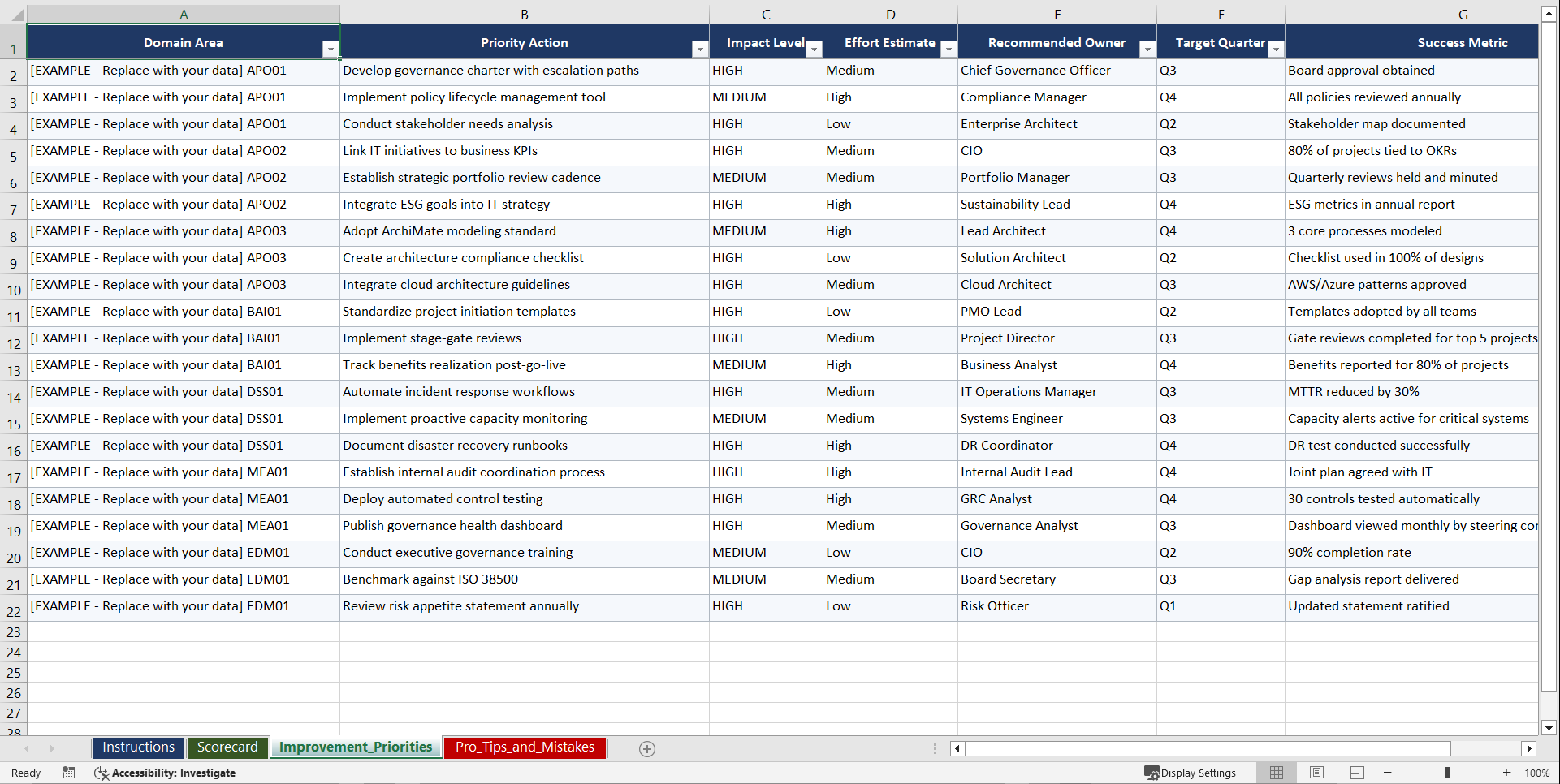Click the 100% zoom level indicator
The height and width of the screenshot is (784, 1560).
[1537, 773]
